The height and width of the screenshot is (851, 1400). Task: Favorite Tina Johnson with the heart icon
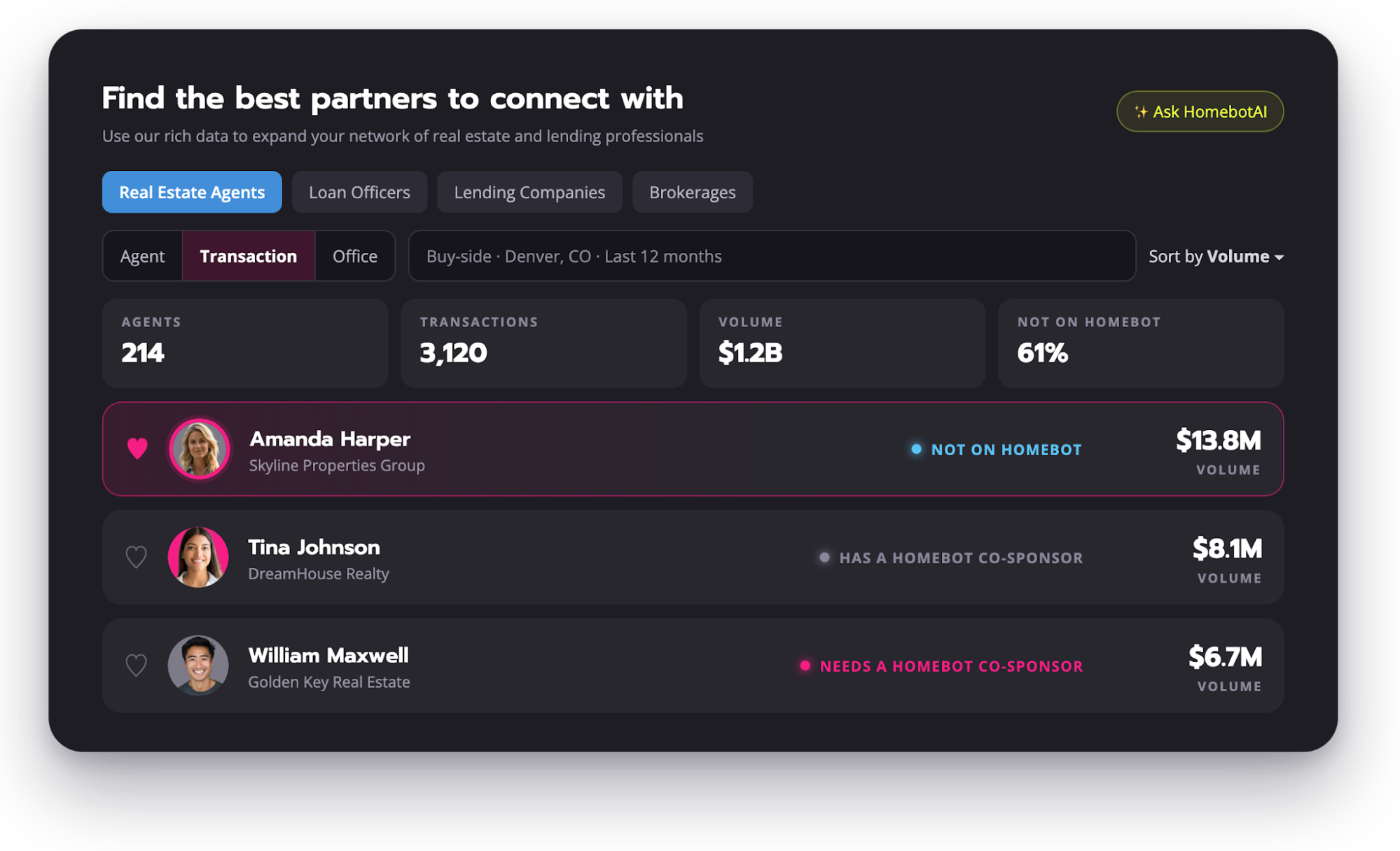136,557
